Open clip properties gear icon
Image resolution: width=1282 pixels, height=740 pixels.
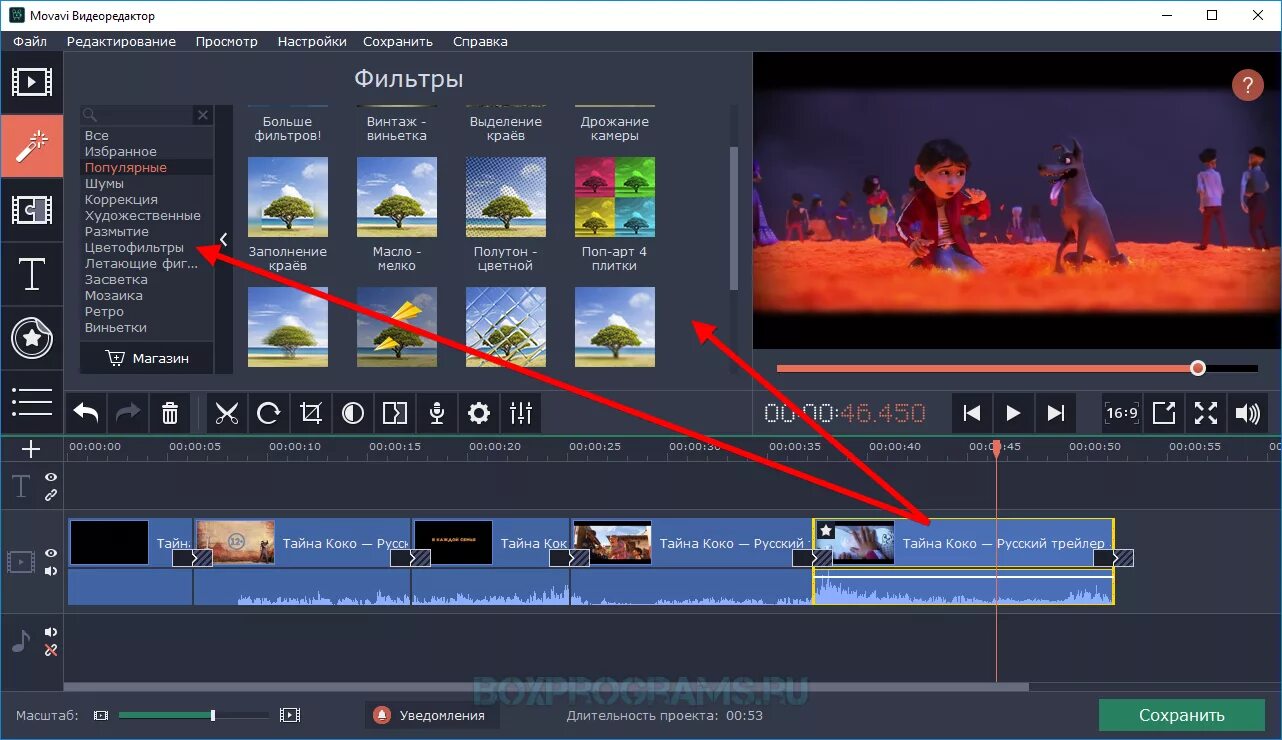(x=479, y=413)
